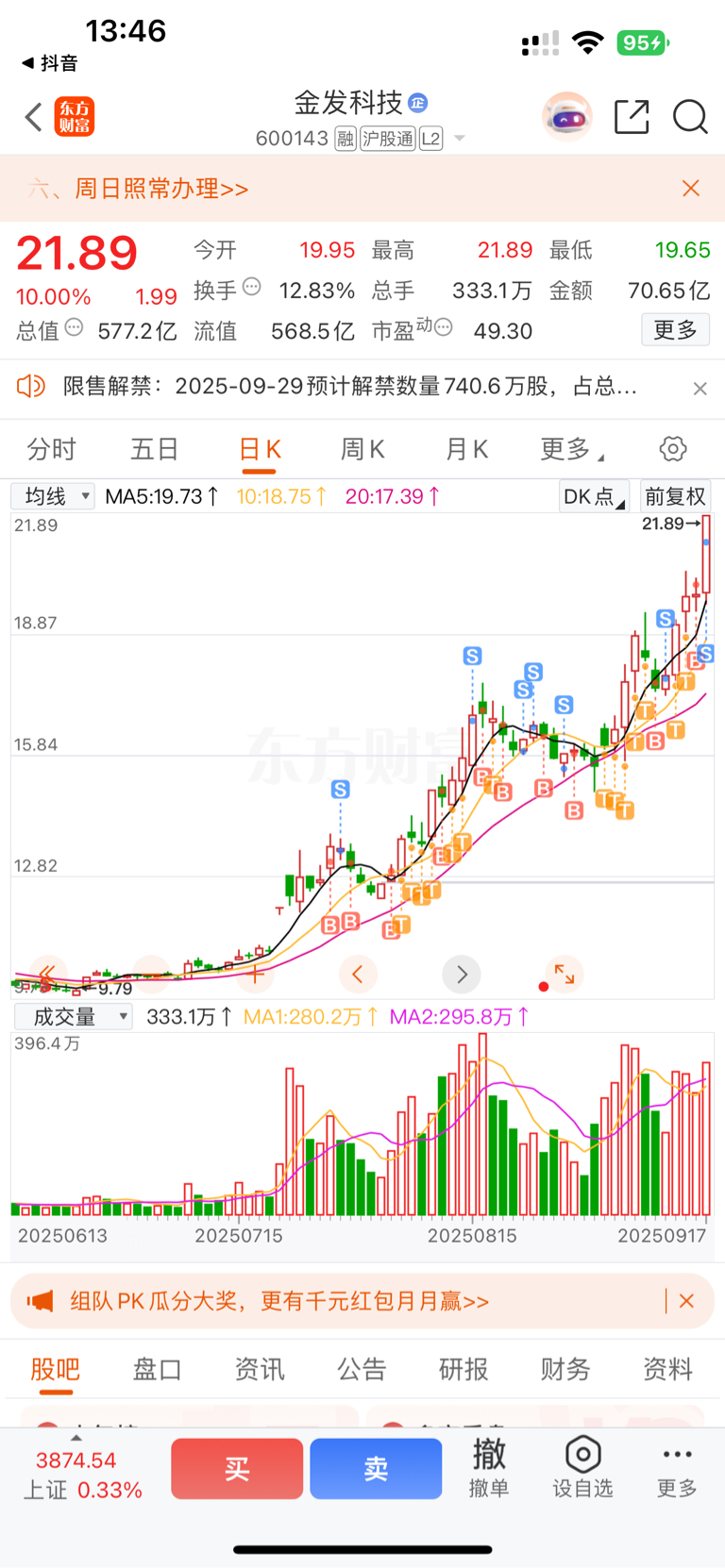Tap the plus zoom-in chart button

pos(255,974)
